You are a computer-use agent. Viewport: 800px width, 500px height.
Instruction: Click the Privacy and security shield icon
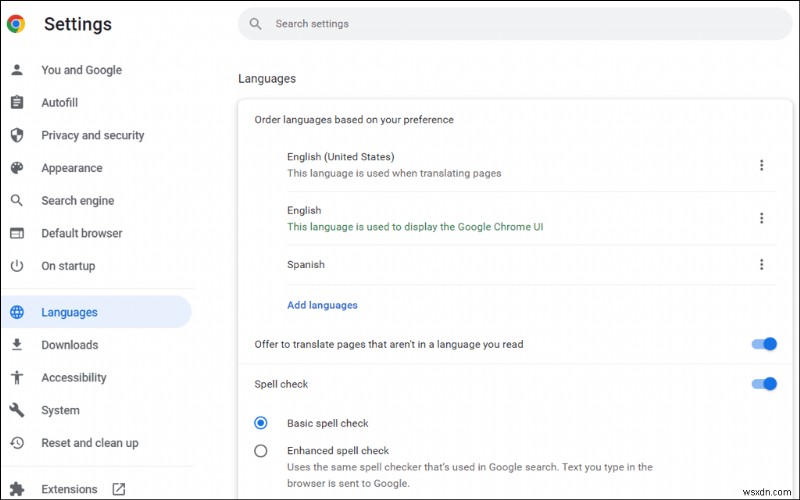pyautogui.click(x=17, y=135)
